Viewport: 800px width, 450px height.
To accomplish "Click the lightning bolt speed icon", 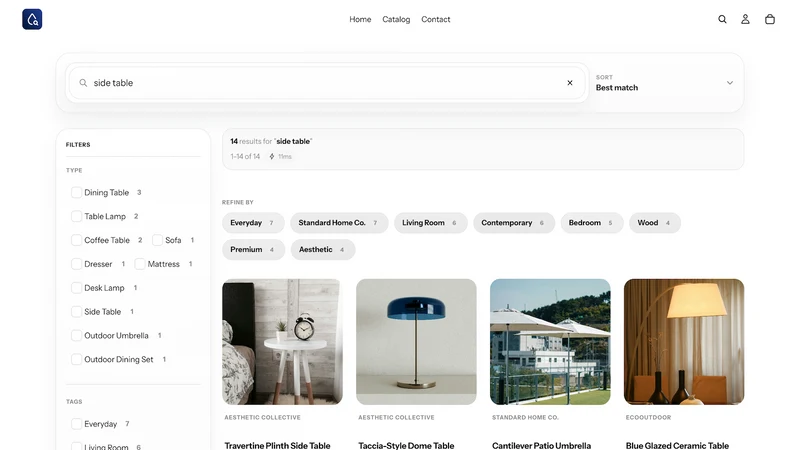I will pos(272,157).
